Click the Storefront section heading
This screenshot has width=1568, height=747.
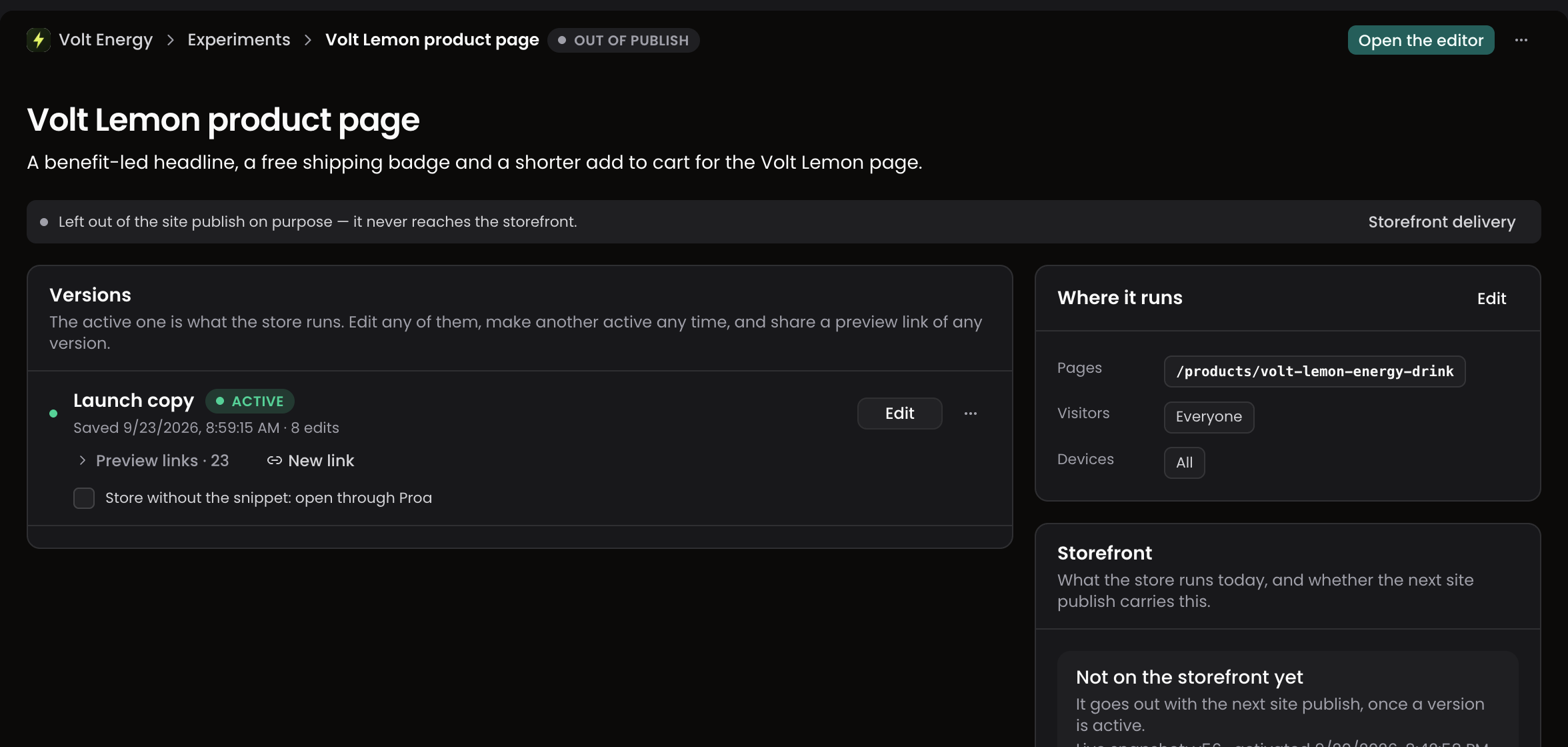1105,554
